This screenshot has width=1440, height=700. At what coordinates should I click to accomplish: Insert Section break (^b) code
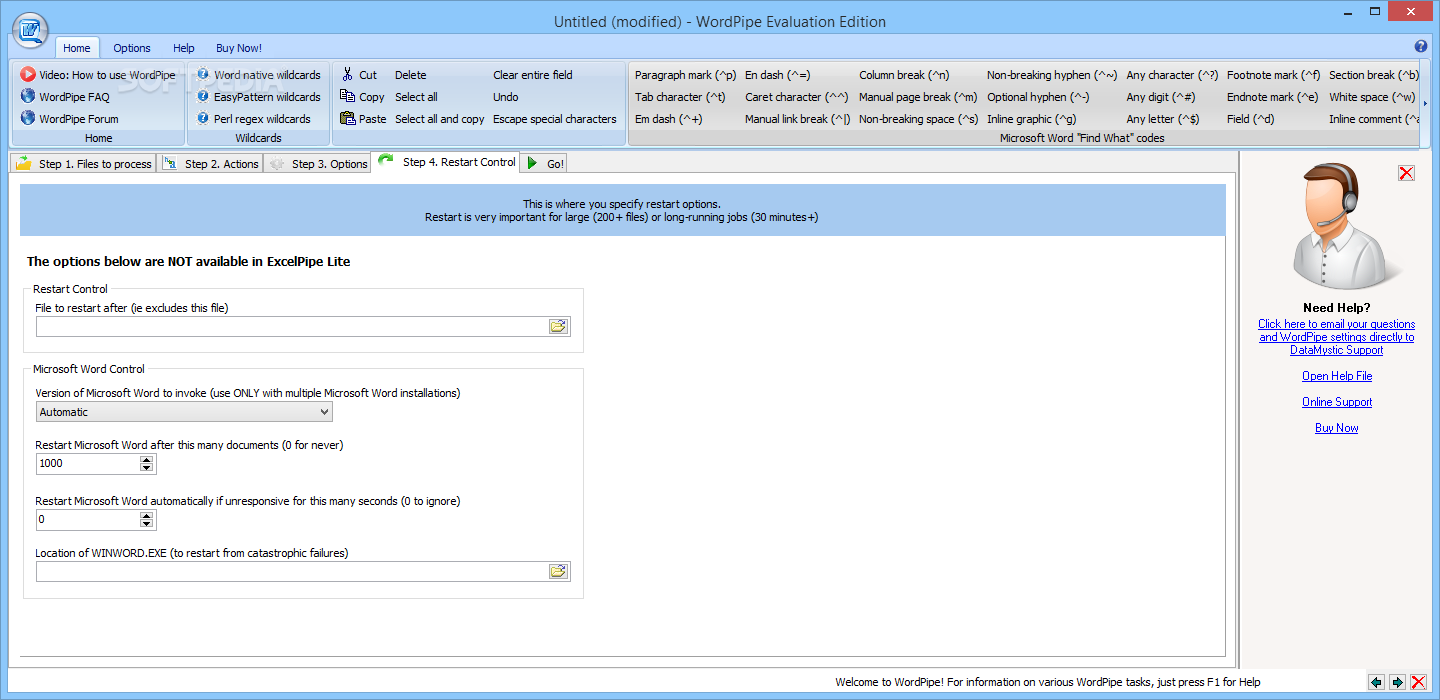1373,75
